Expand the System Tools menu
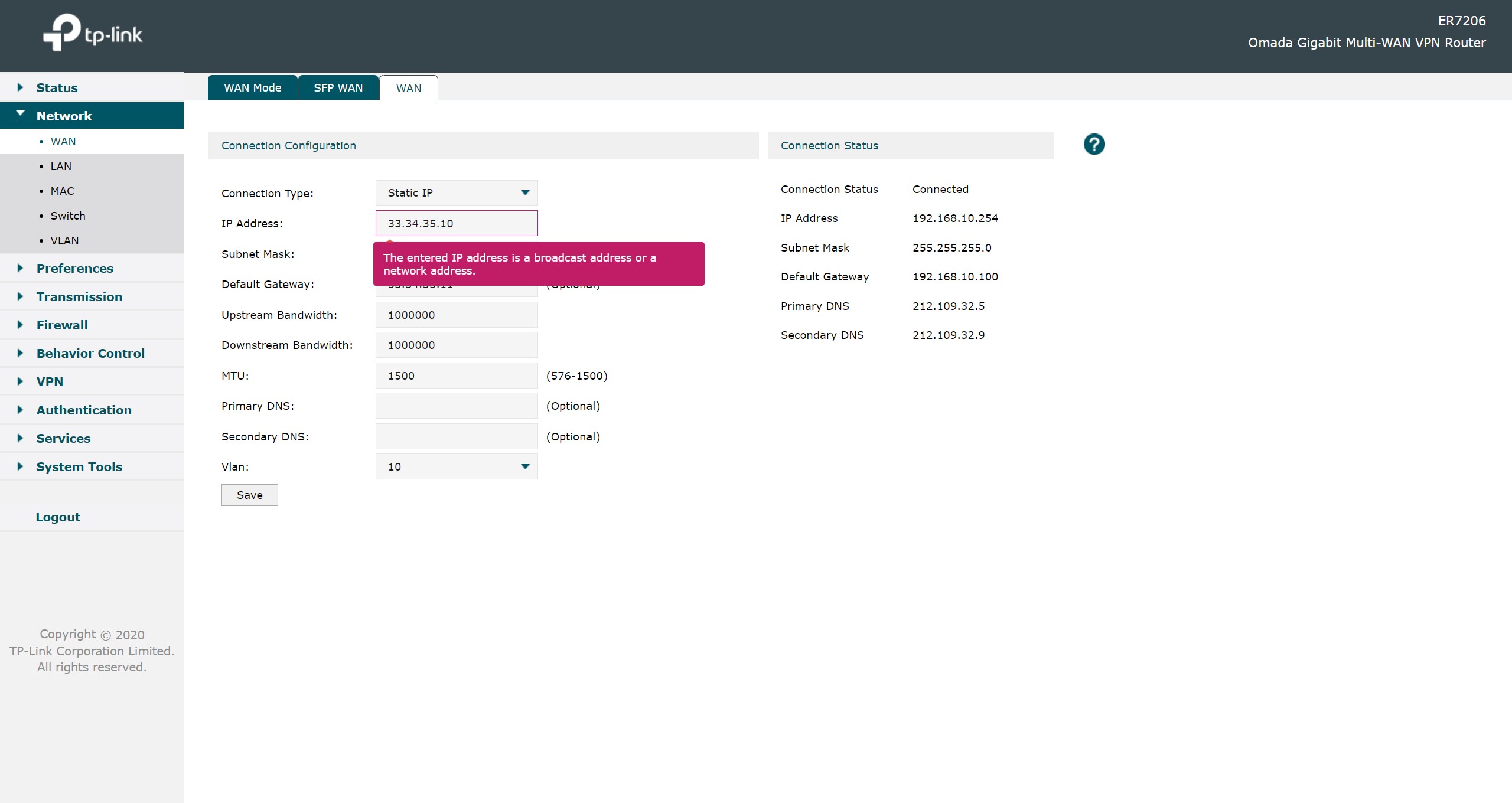Viewport: 1512px width, 803px height. 79,466
